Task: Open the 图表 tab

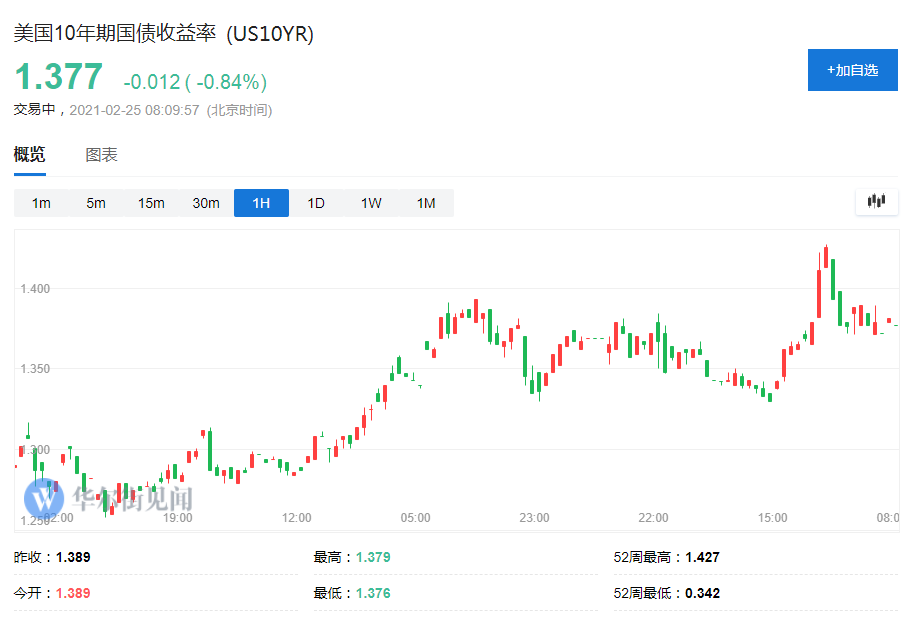Action: [101, 155]
